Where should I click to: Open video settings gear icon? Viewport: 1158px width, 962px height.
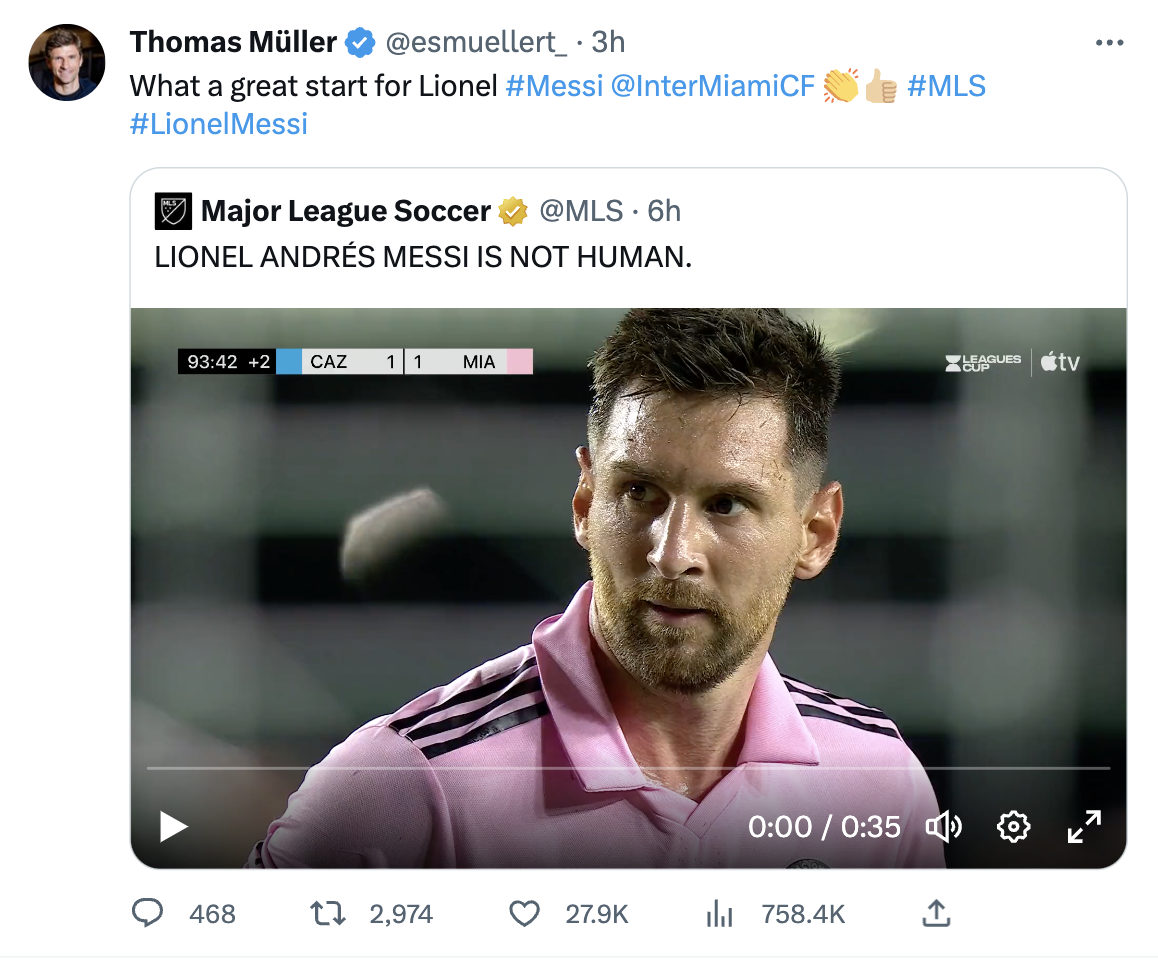point(1013,826)
